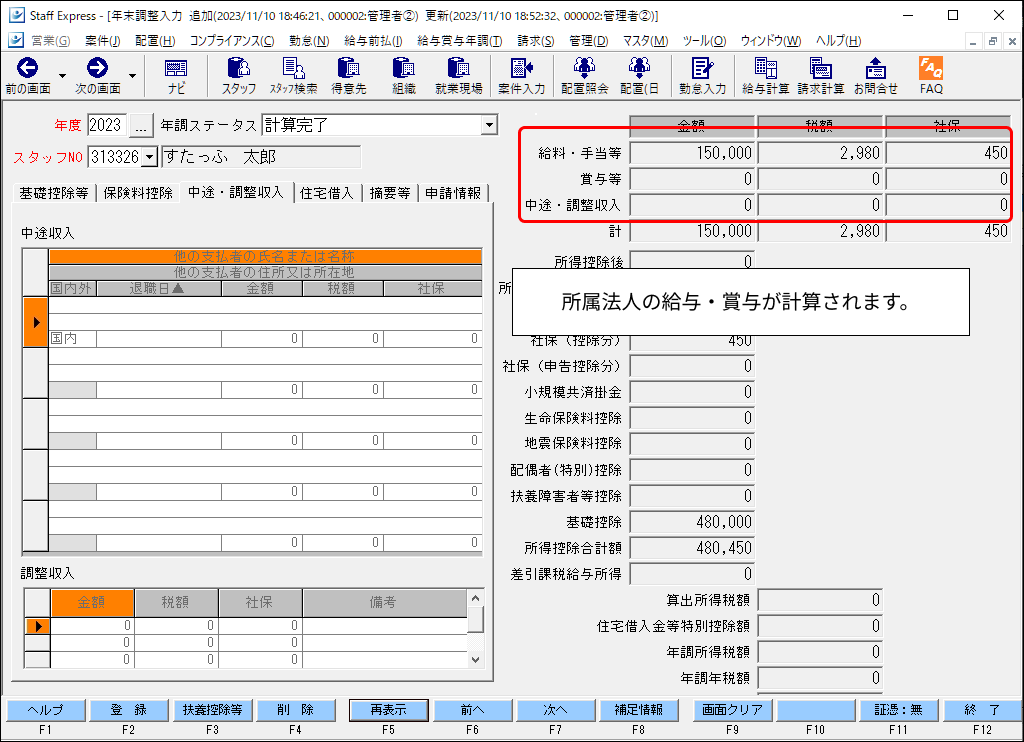Click the 補足情報 F8 button
The width and height of the screenshot is (1024, 742).
[x=639, y=710]
